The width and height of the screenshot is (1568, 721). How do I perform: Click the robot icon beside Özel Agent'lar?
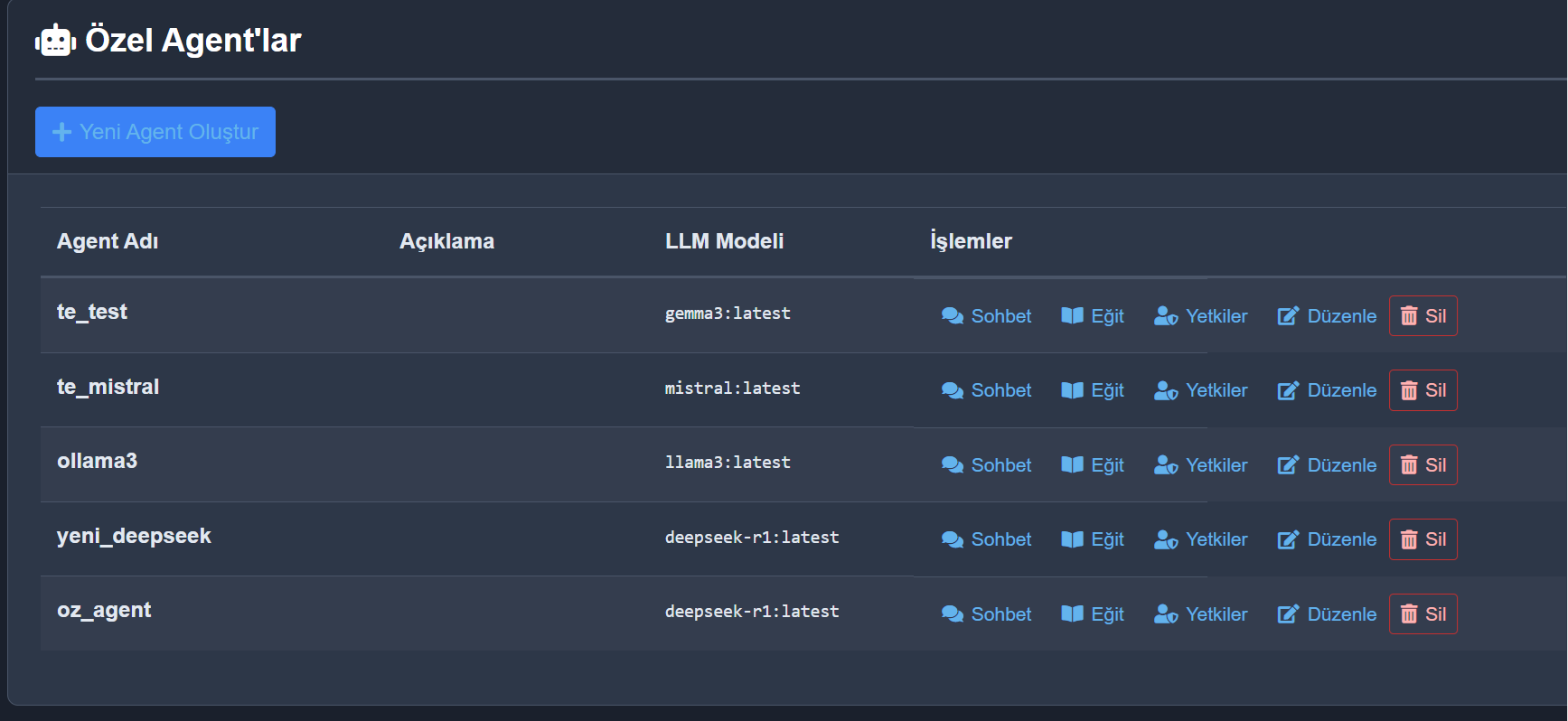(x=55, y=41)
